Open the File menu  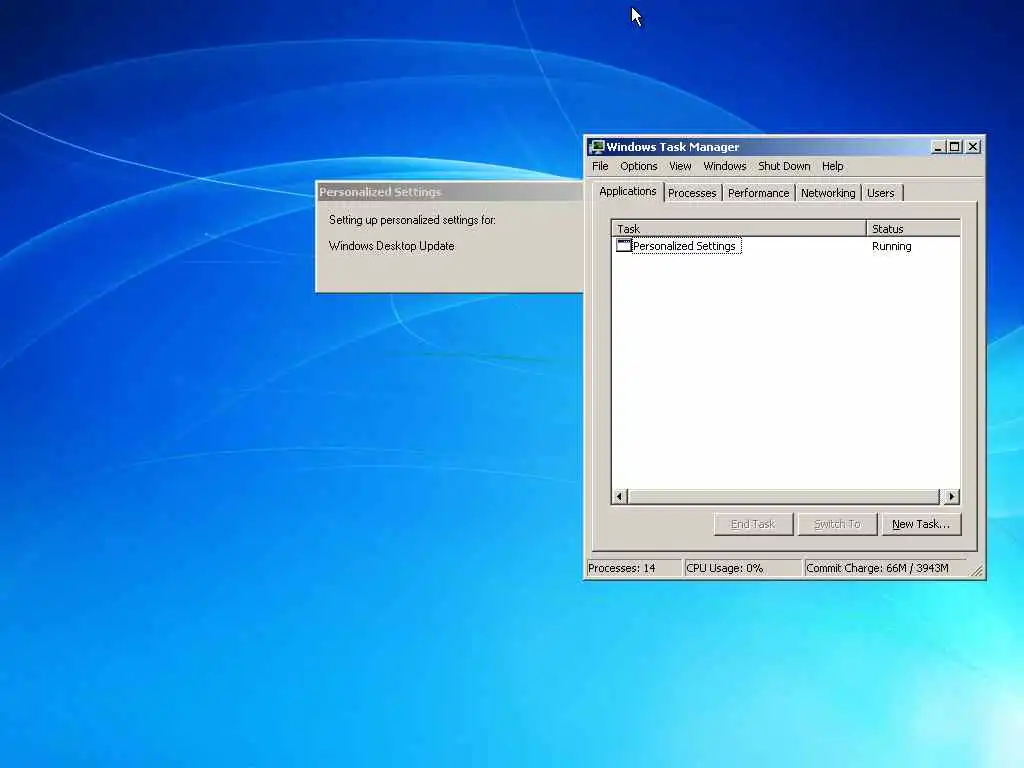click(x=600, y=167)
